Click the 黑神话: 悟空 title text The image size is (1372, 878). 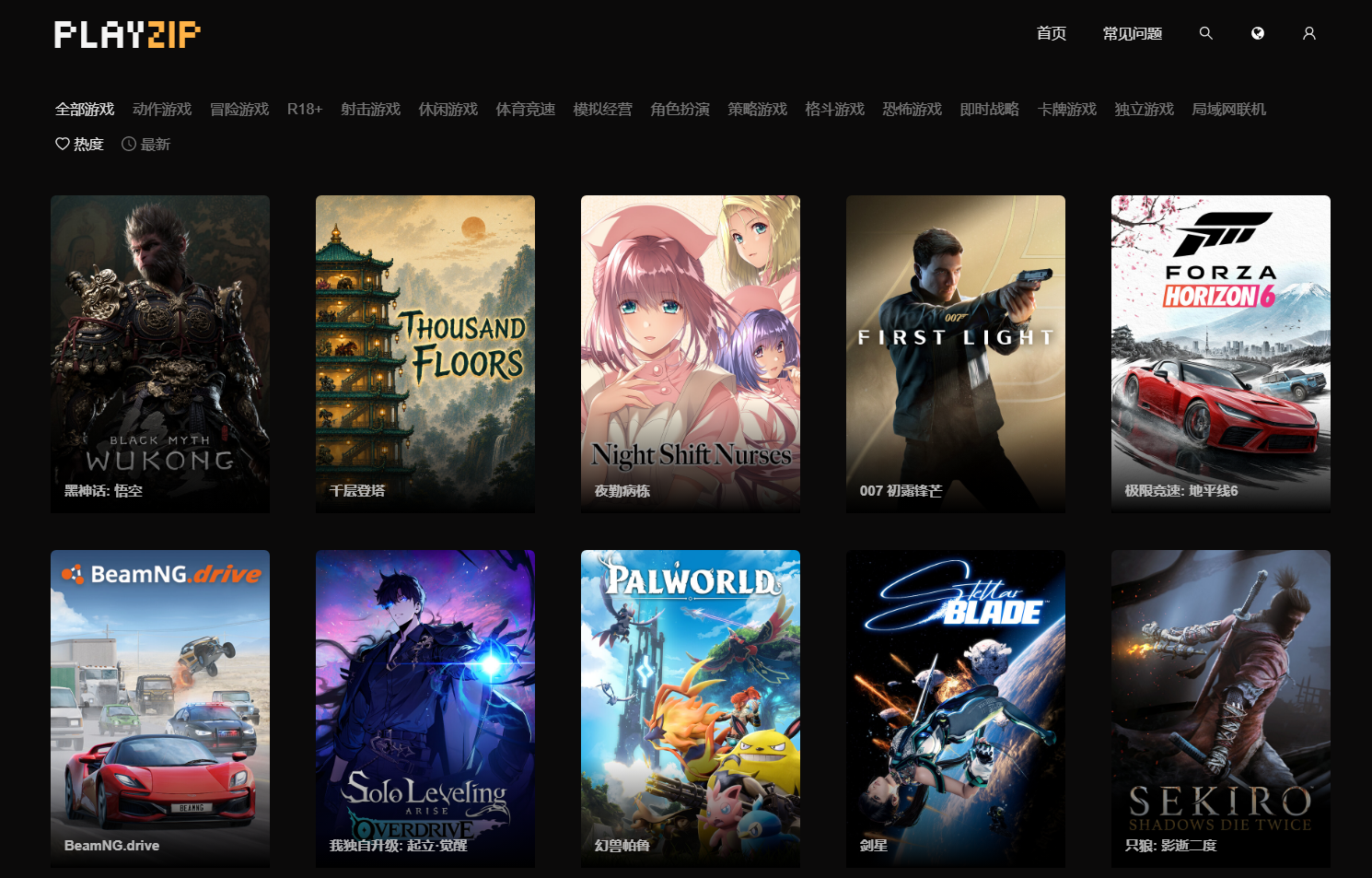tap(103, 491)
